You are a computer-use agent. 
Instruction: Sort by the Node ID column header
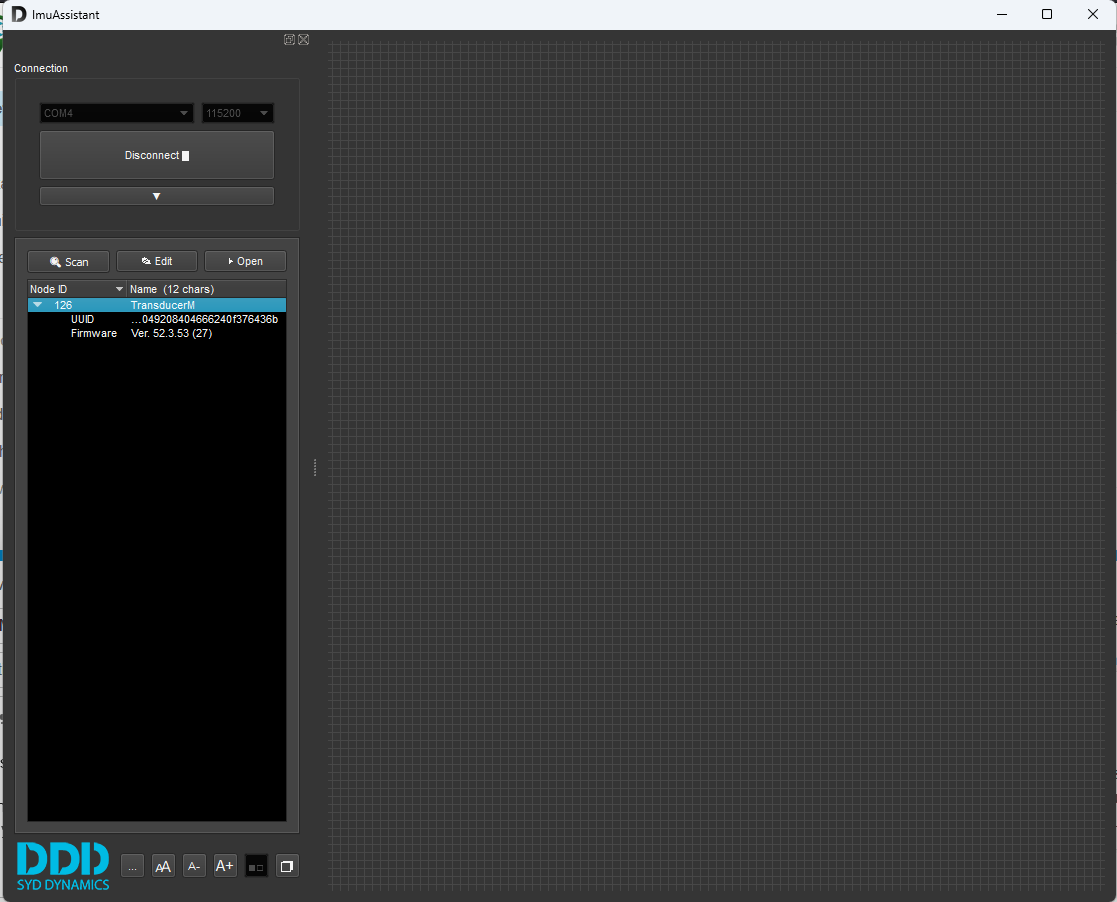pos(76,289)
